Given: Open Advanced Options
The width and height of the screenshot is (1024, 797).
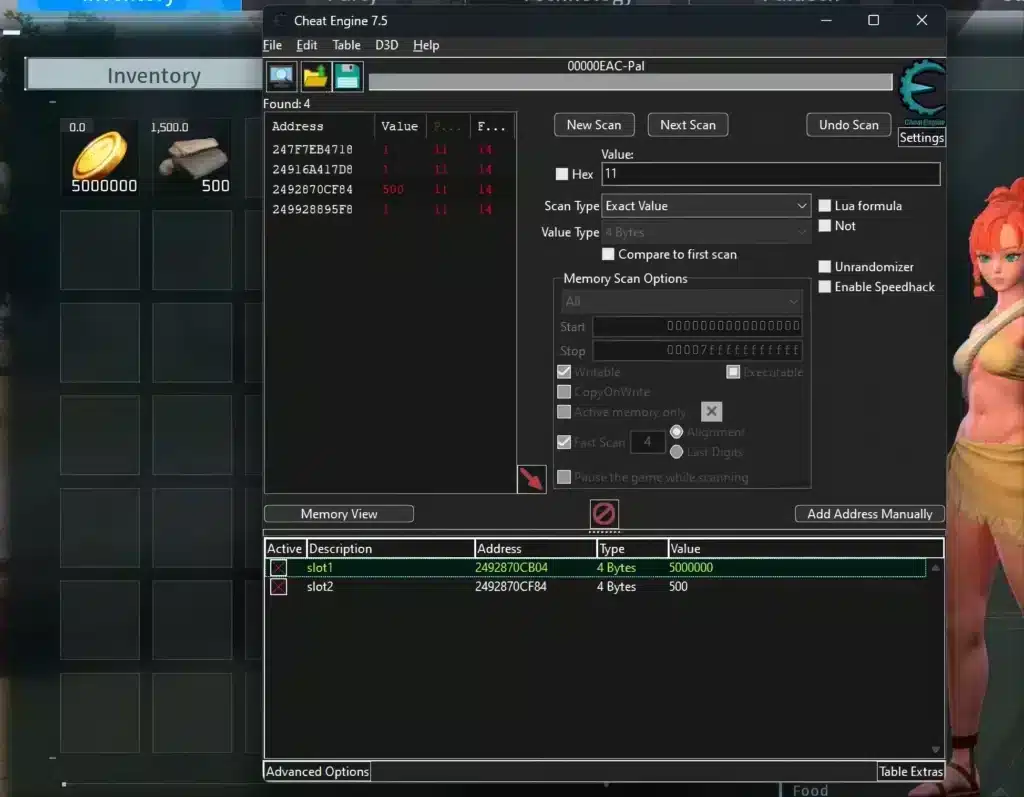Looking at the screenshot, I should tap(317, 772).
